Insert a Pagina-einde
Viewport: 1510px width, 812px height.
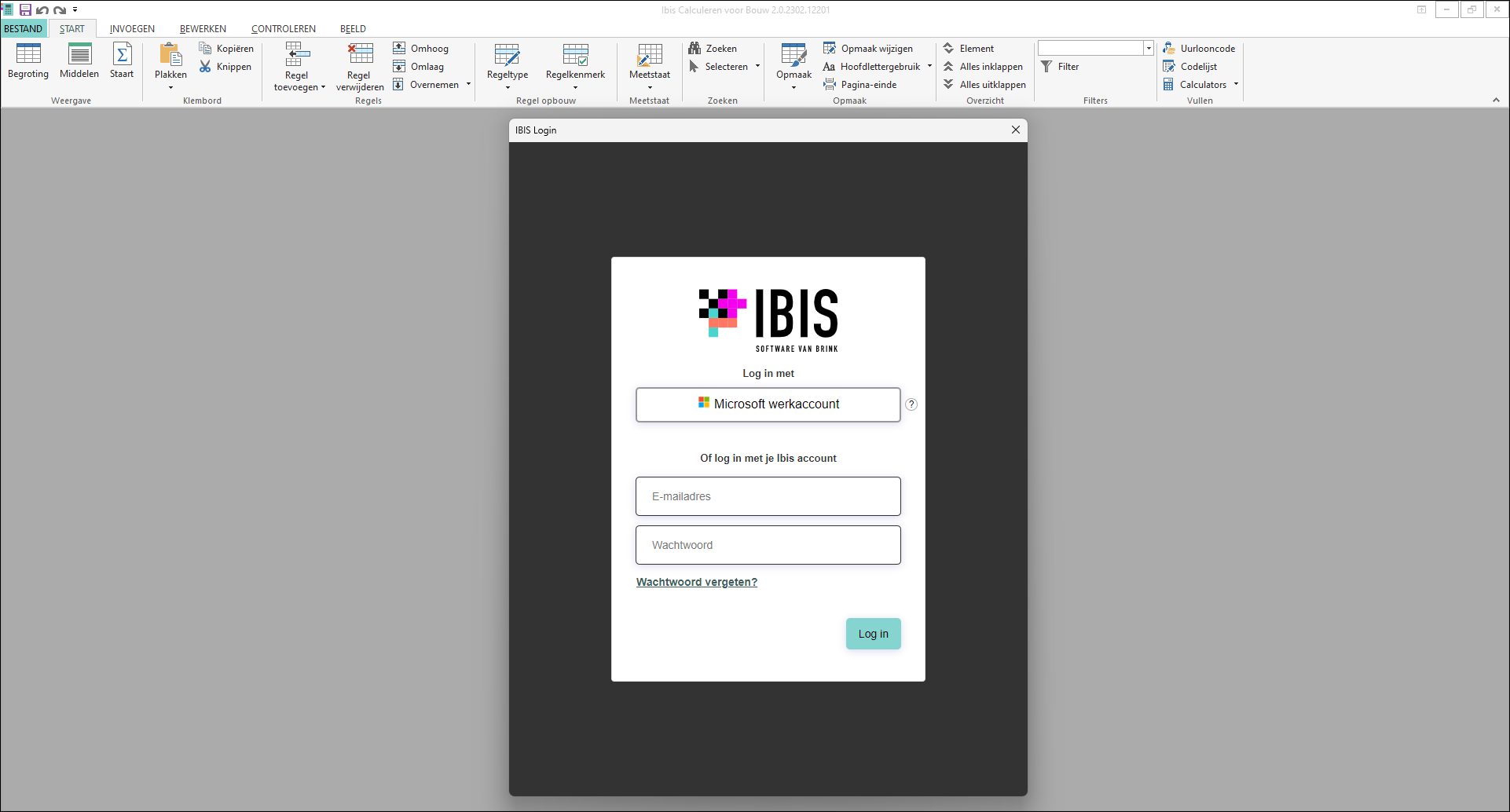[x=860, y=85]
